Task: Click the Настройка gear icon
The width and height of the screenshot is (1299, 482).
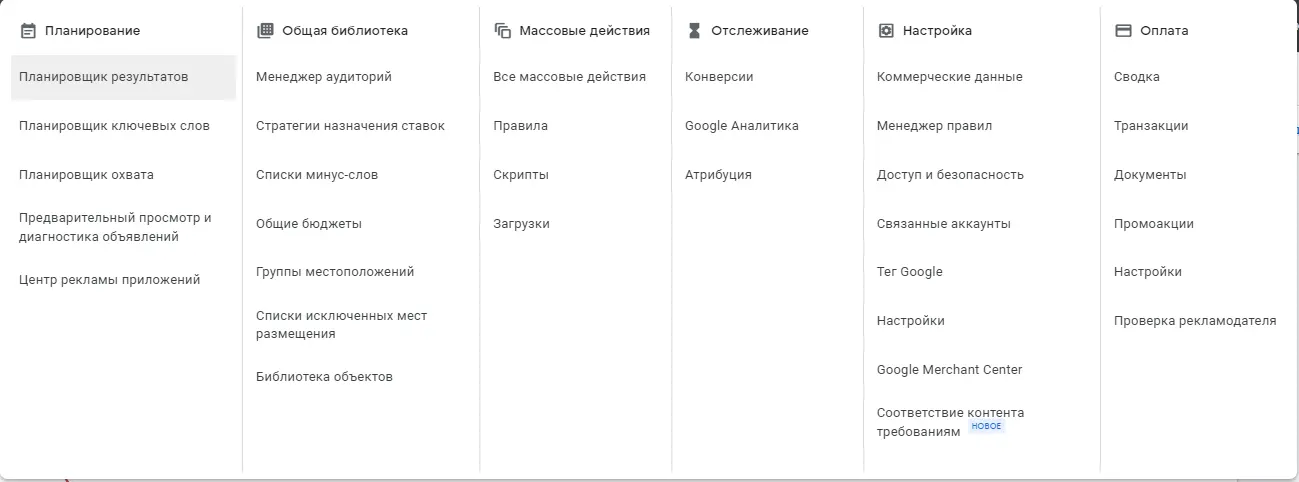Action: (886, 31)
